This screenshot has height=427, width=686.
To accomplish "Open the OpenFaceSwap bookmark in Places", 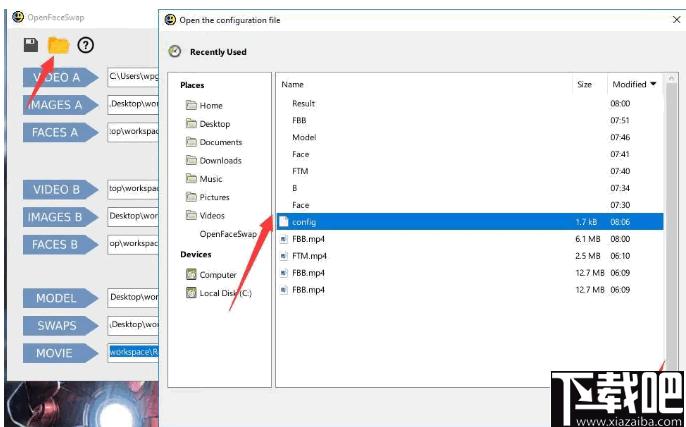I will (228, 234).
